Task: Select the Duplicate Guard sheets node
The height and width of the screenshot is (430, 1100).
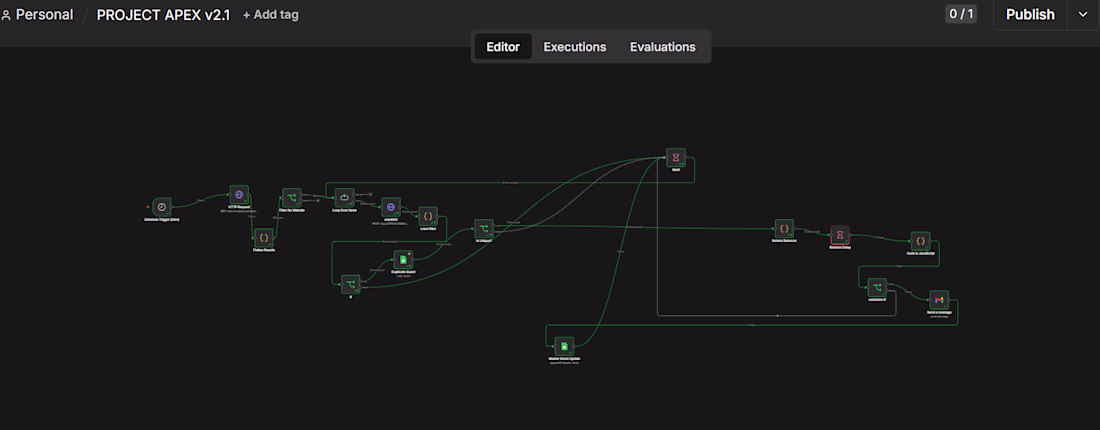Action: [x=403, y=260]
